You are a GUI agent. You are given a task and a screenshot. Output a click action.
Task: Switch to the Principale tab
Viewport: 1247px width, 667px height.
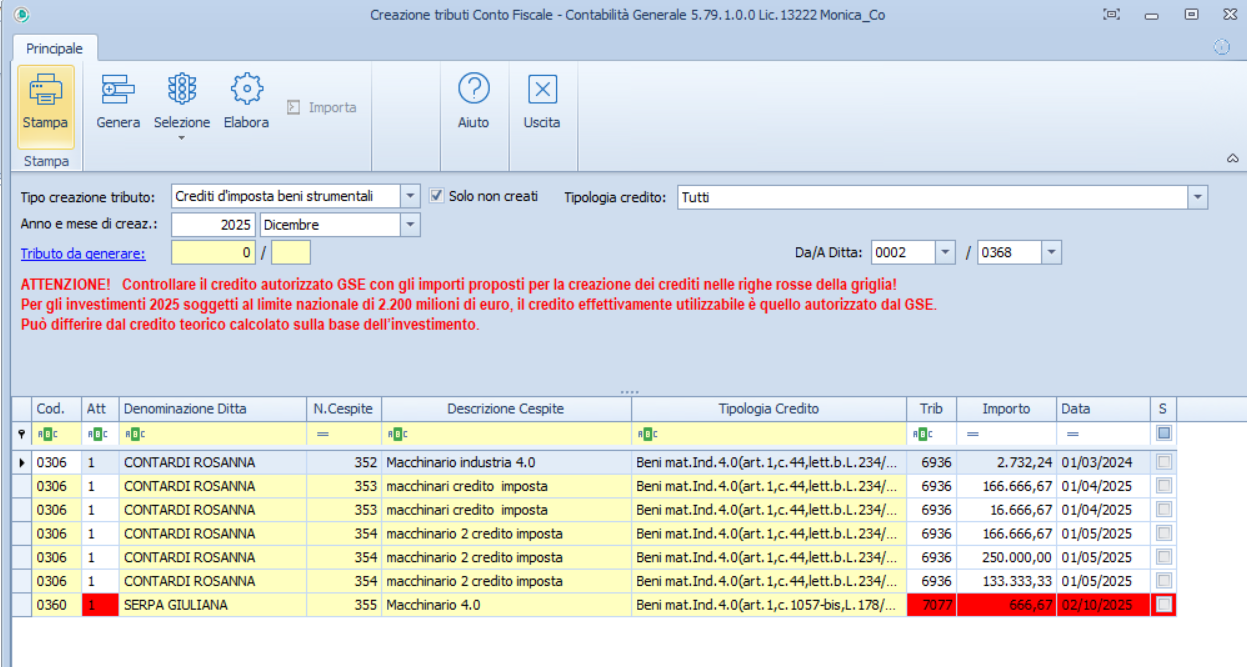point(54,48)
